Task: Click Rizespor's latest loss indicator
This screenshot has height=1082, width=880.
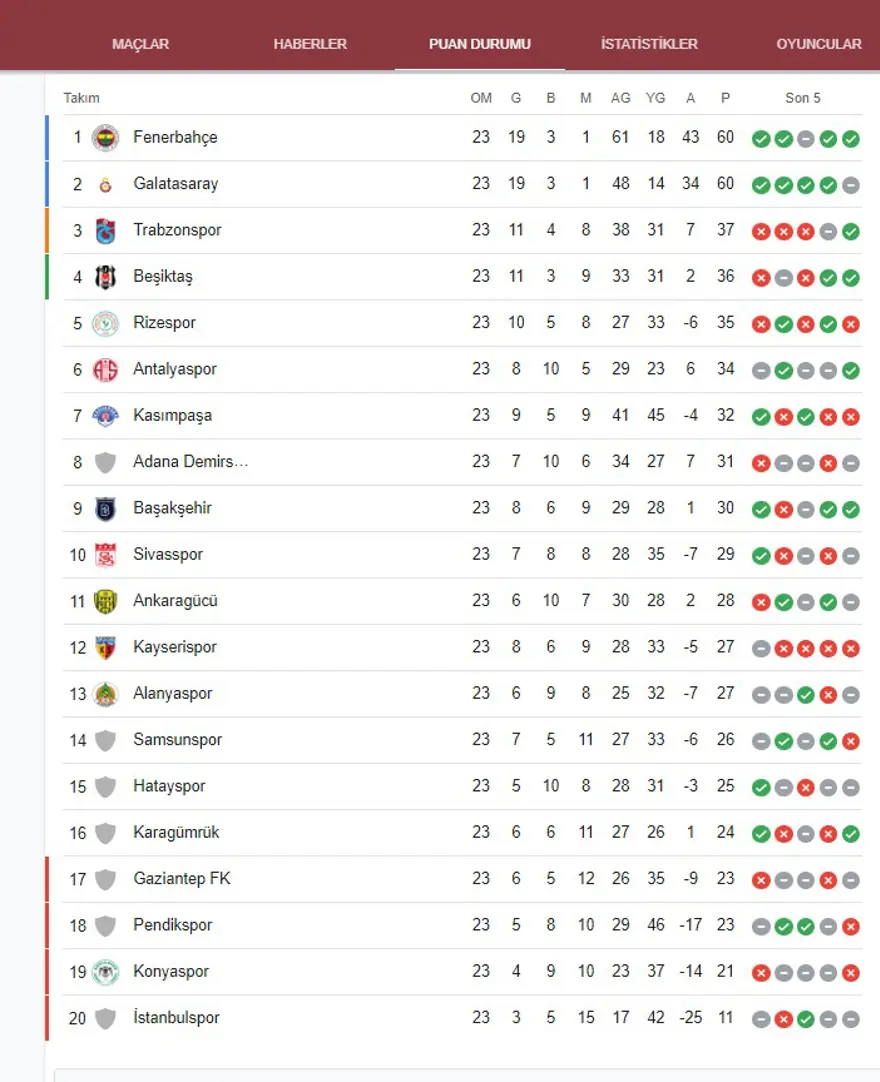Action: (851, 324)
